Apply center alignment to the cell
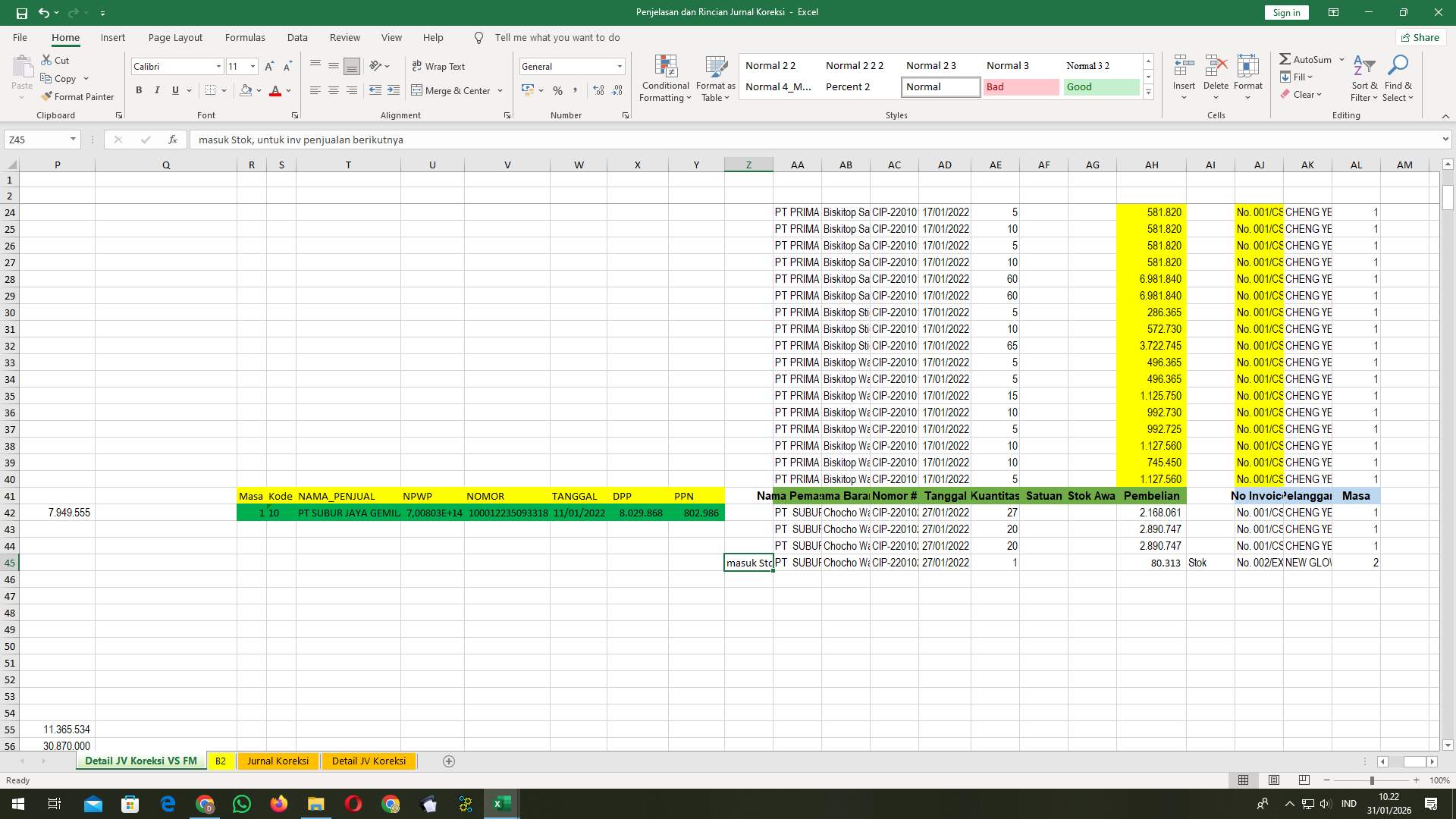 pyautogui.click(x=334, y=89)
